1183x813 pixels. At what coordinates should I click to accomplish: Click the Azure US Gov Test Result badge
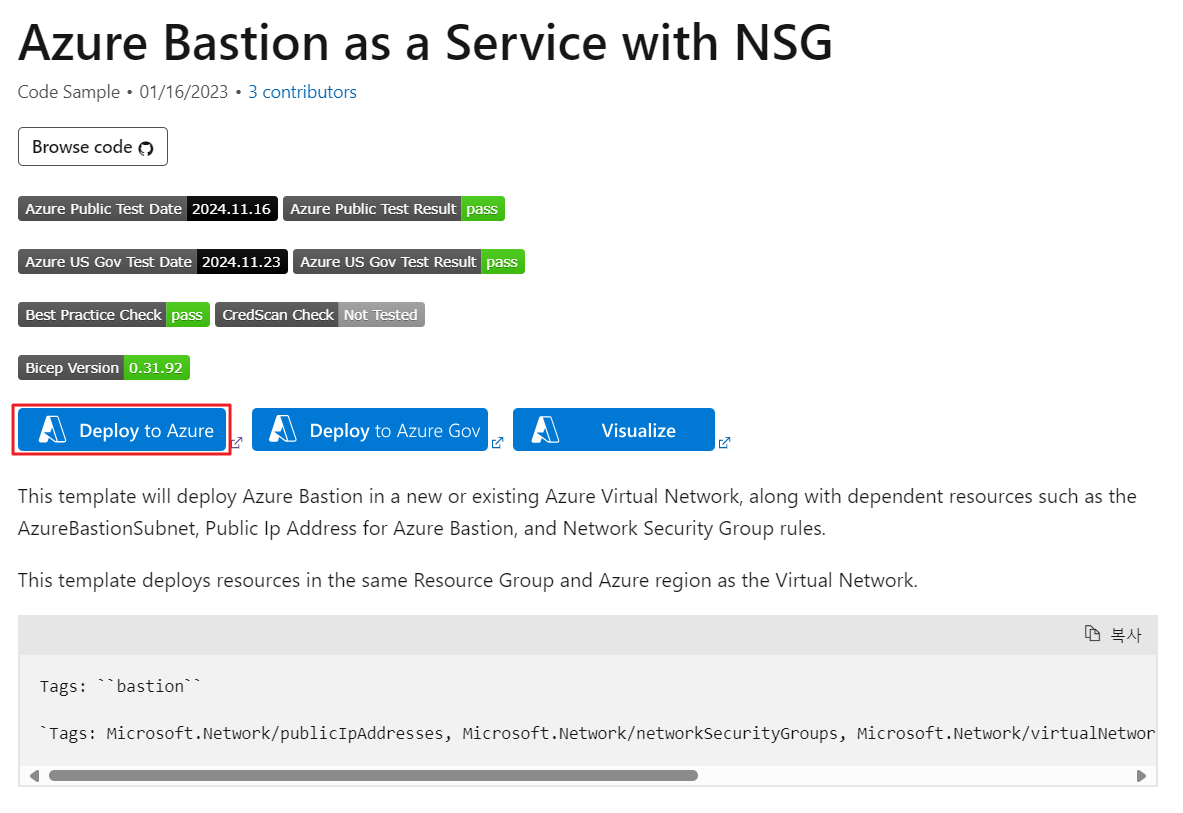pyautogui.click(x=409, y=262)
